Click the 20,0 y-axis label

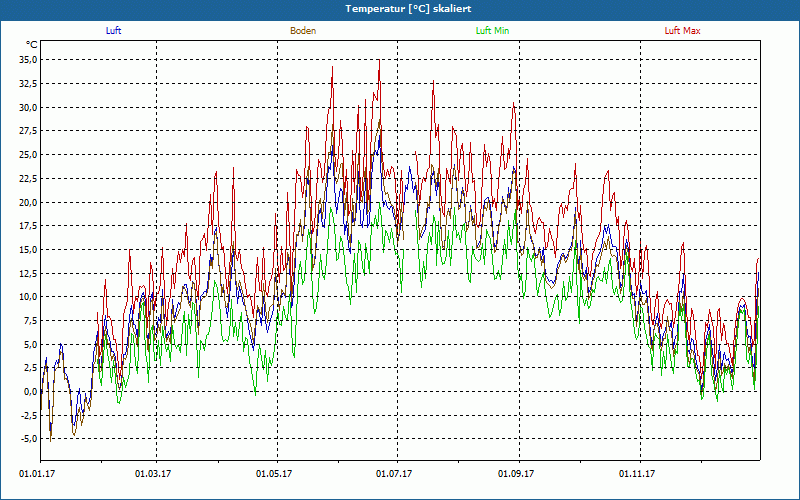coord(28,202)
